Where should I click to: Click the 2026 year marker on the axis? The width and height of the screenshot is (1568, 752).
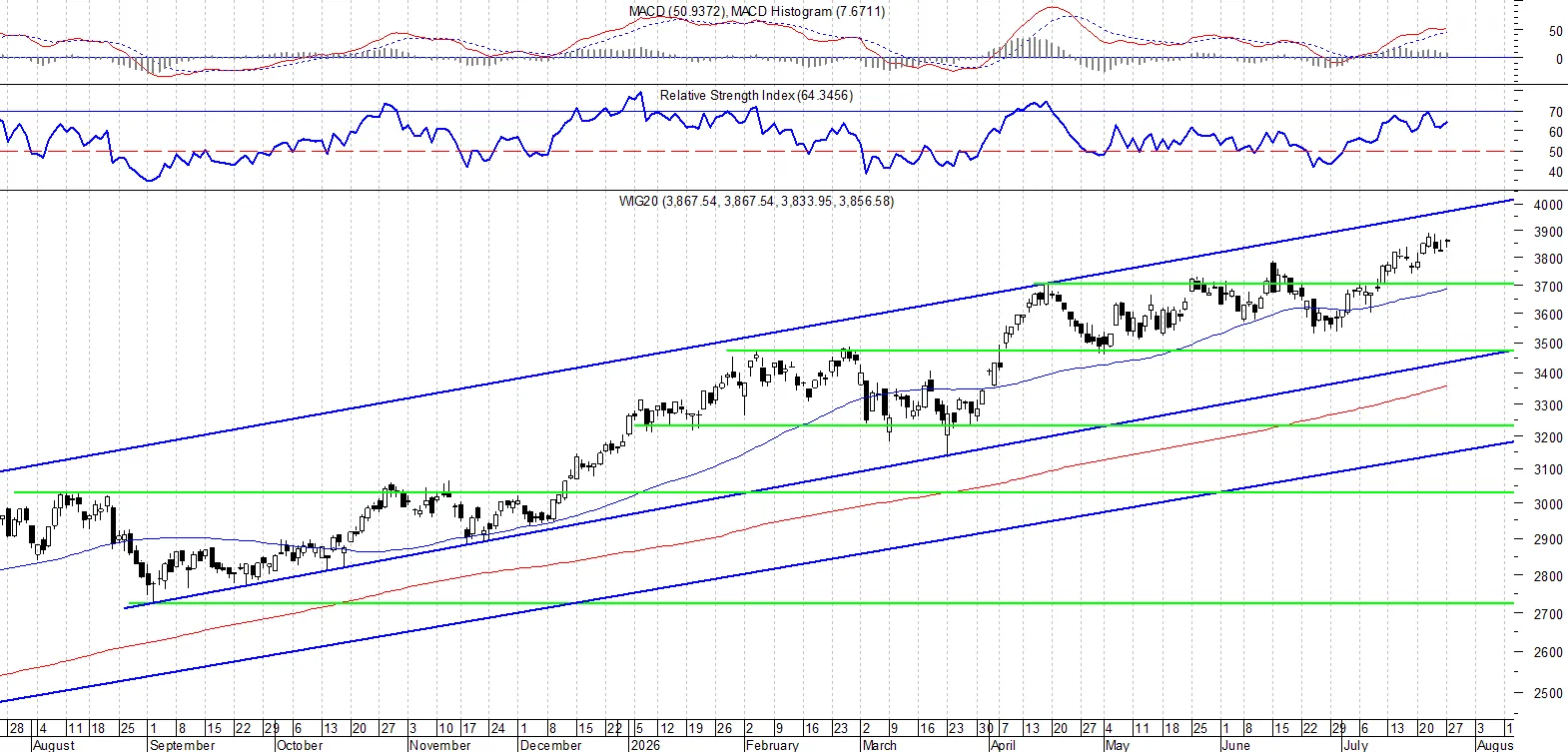[644, 745]
